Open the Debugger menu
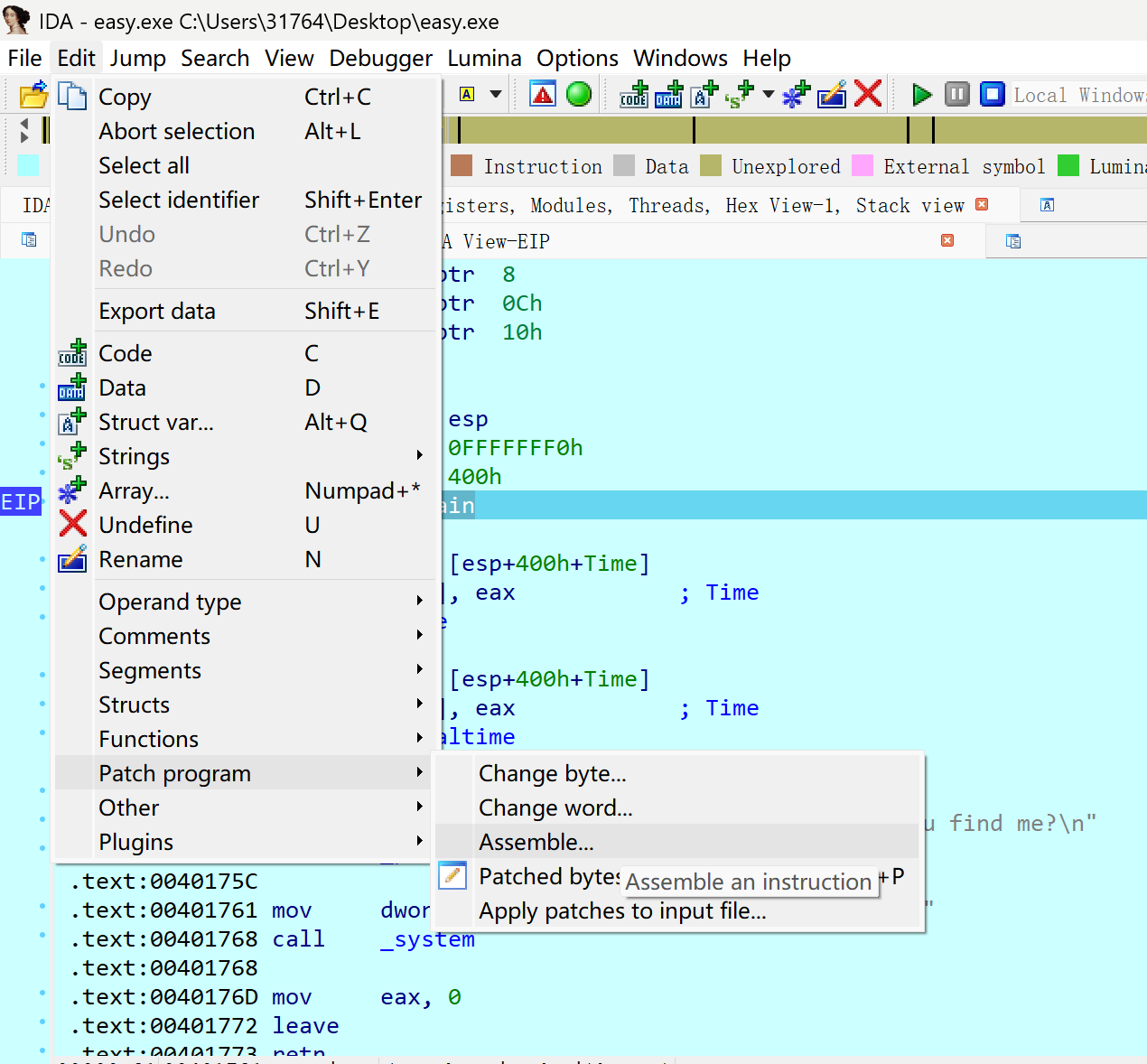Viewport: 1147px width, 1064px height. (x=380, y=58)
